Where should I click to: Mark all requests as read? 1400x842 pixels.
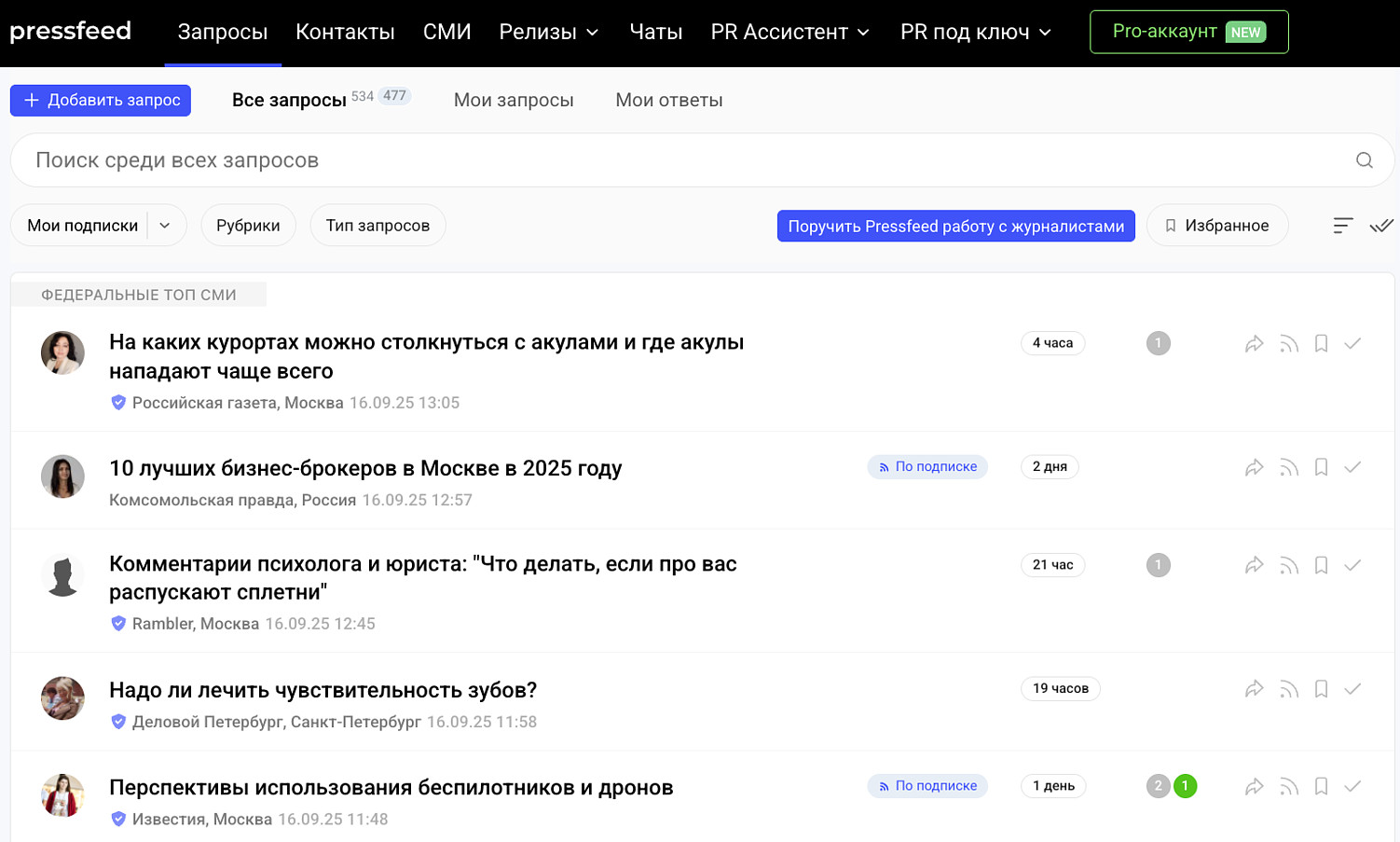pyautogui.click(x=1381, y=226)
